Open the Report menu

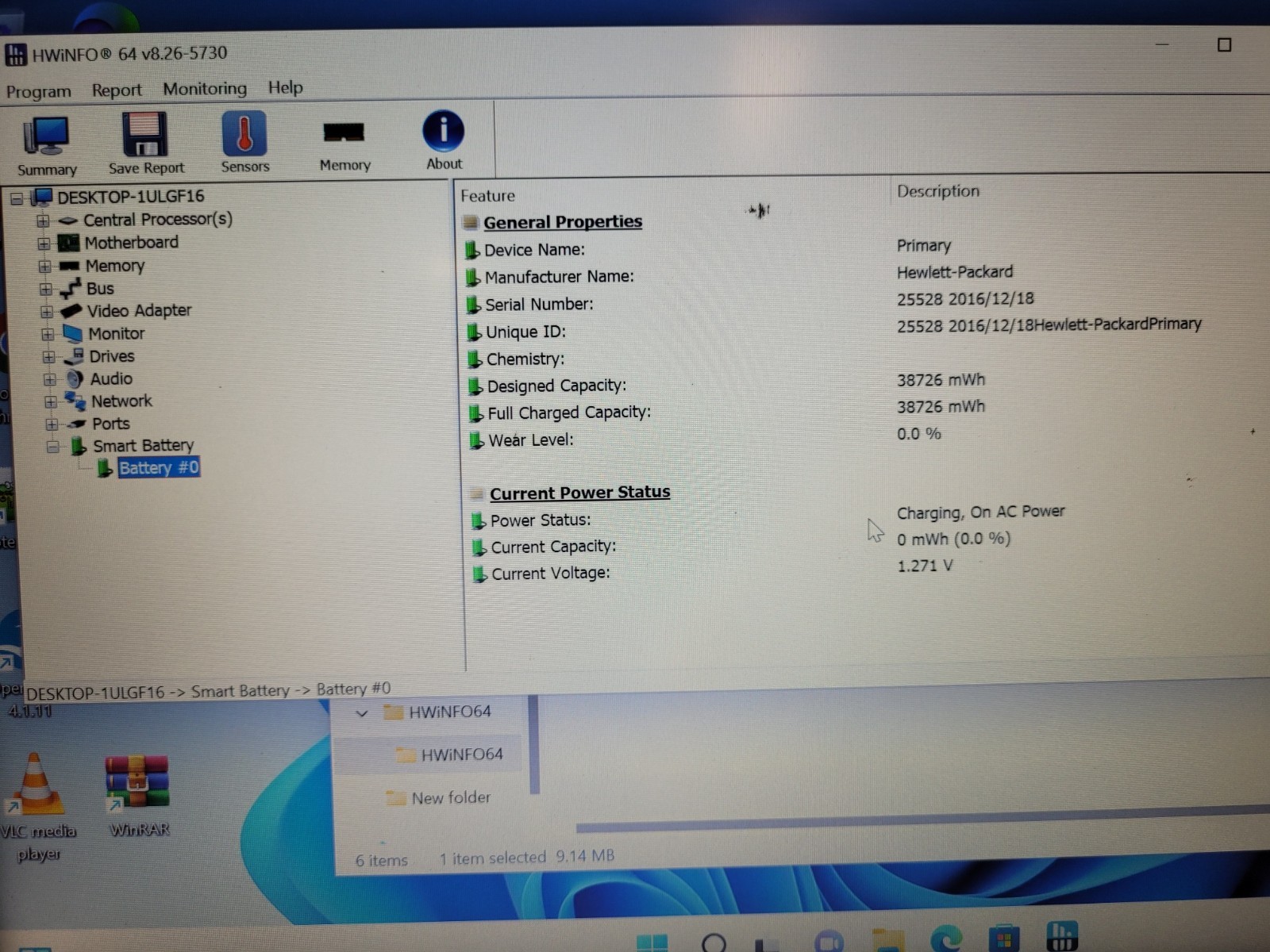pyautogui.click(x=117, y=90)
